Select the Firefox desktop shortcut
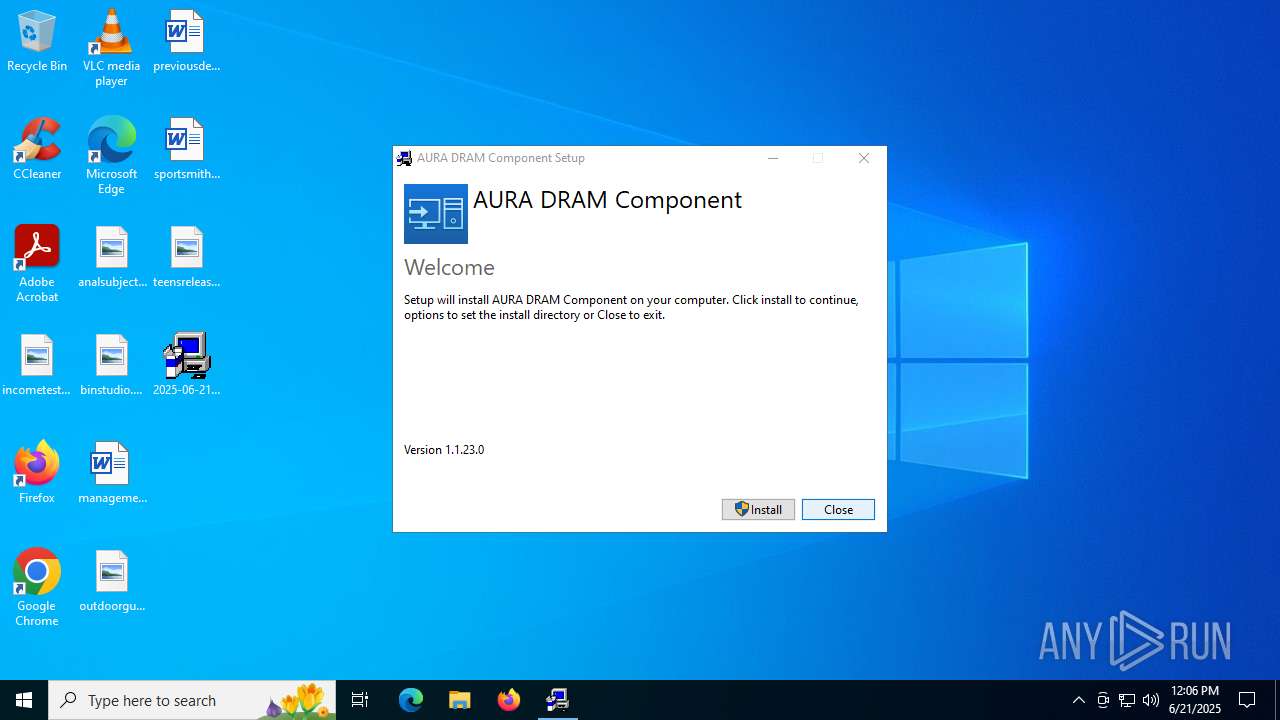Viewport: 1280px width, 720px height. point(37,474)
